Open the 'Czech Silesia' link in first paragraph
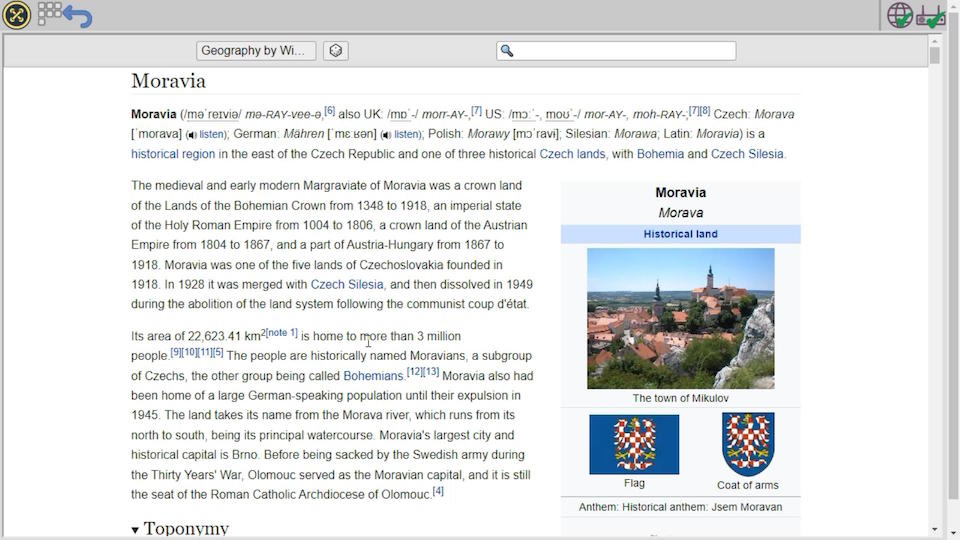The height and width of the screenshot is (540, 960). pos(747,154)
